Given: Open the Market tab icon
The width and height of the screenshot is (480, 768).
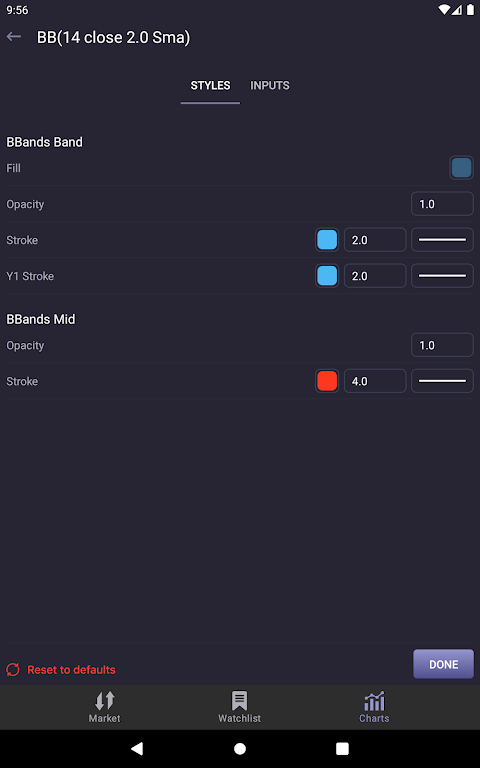Looking at the screenshot, I should [x=104, y=701].
